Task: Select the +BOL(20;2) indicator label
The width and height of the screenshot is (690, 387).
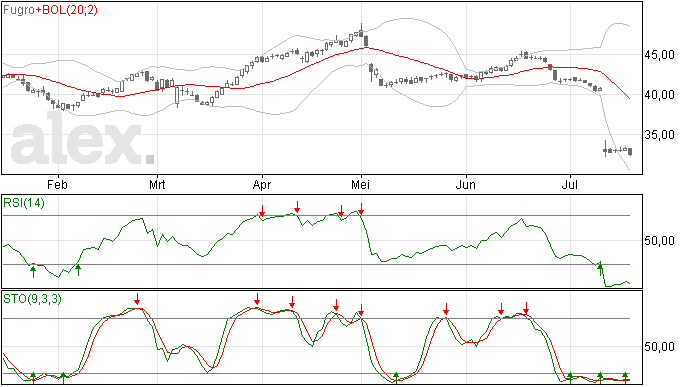Action: click(x=66, y=10)
